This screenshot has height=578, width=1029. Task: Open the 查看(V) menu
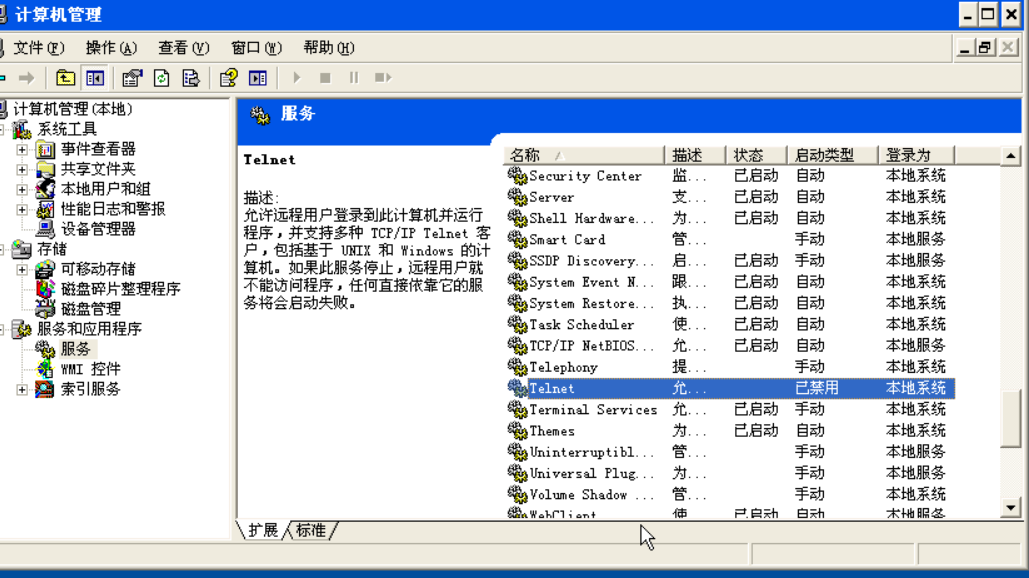(x=184, y=48)
